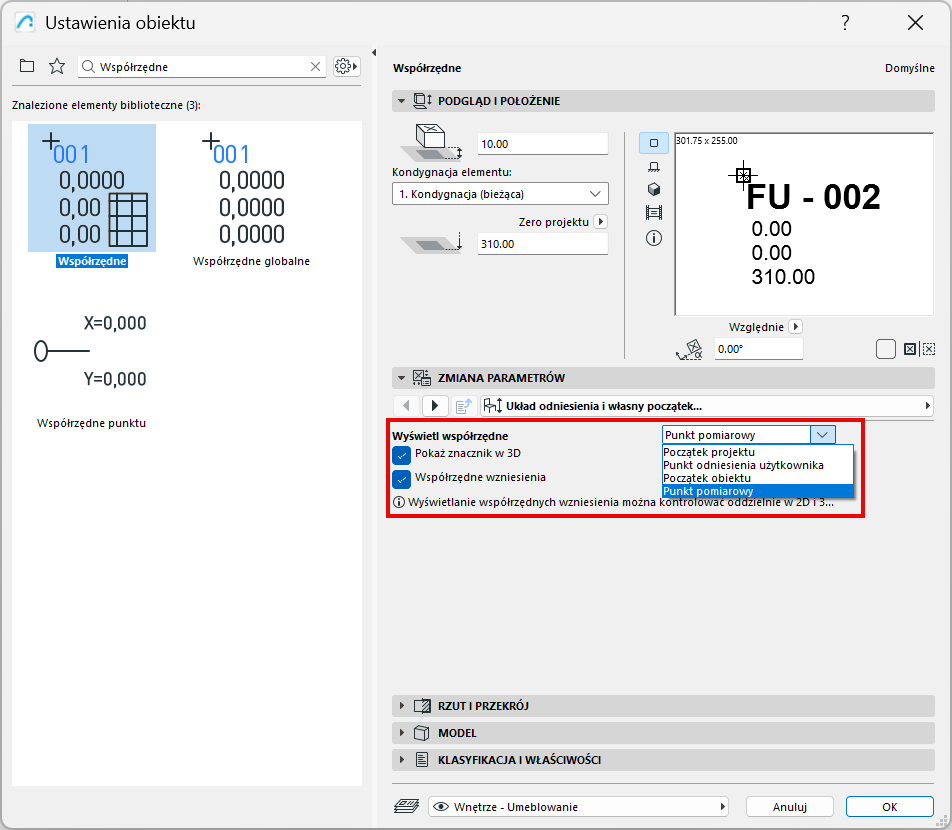Viewport: 952px width, 830px height.
Task: Click the Podgląd i położenie panel icon
Action: pyautogui.click(x=423, y=101)
